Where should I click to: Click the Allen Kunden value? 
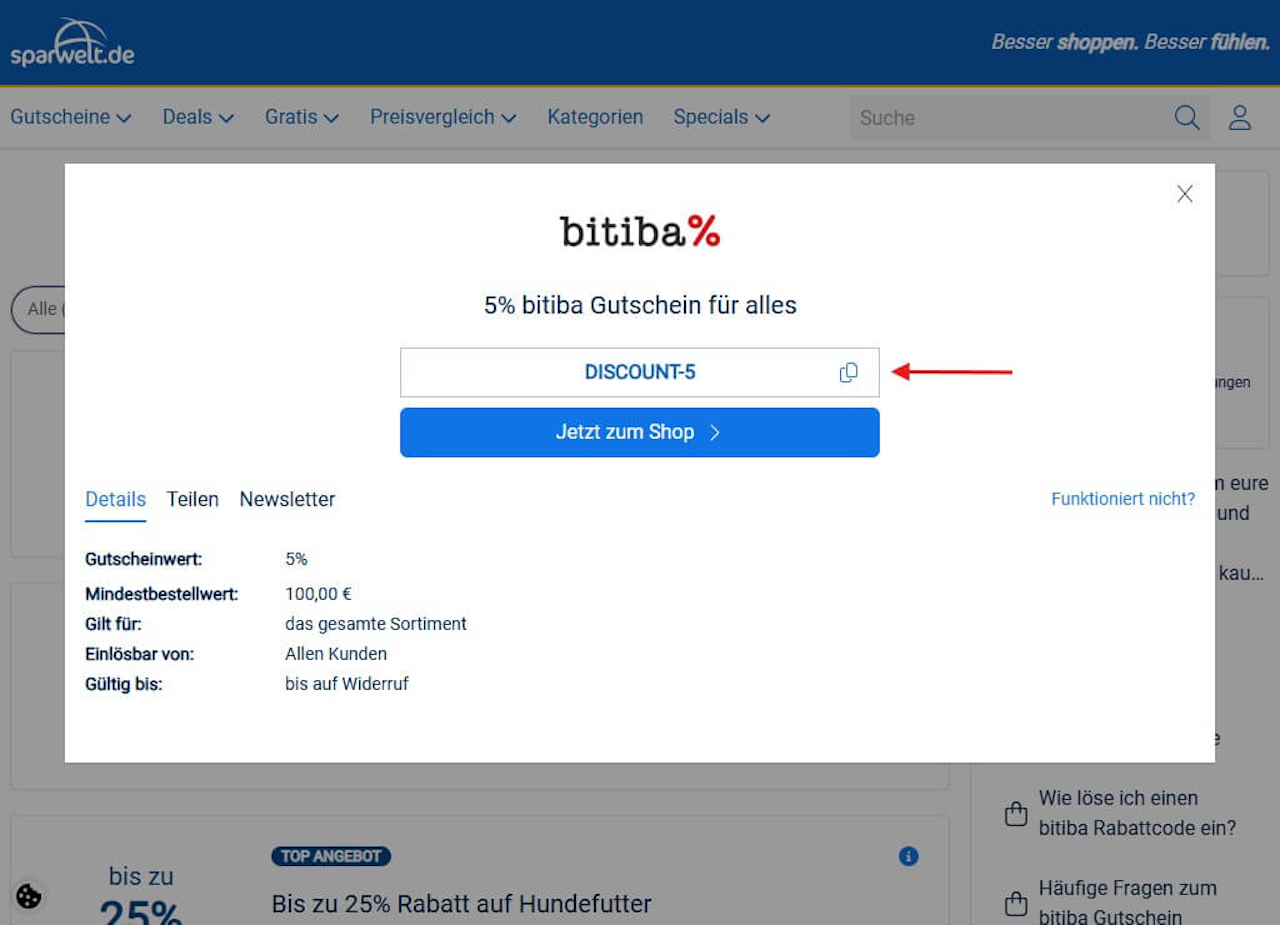336,654
